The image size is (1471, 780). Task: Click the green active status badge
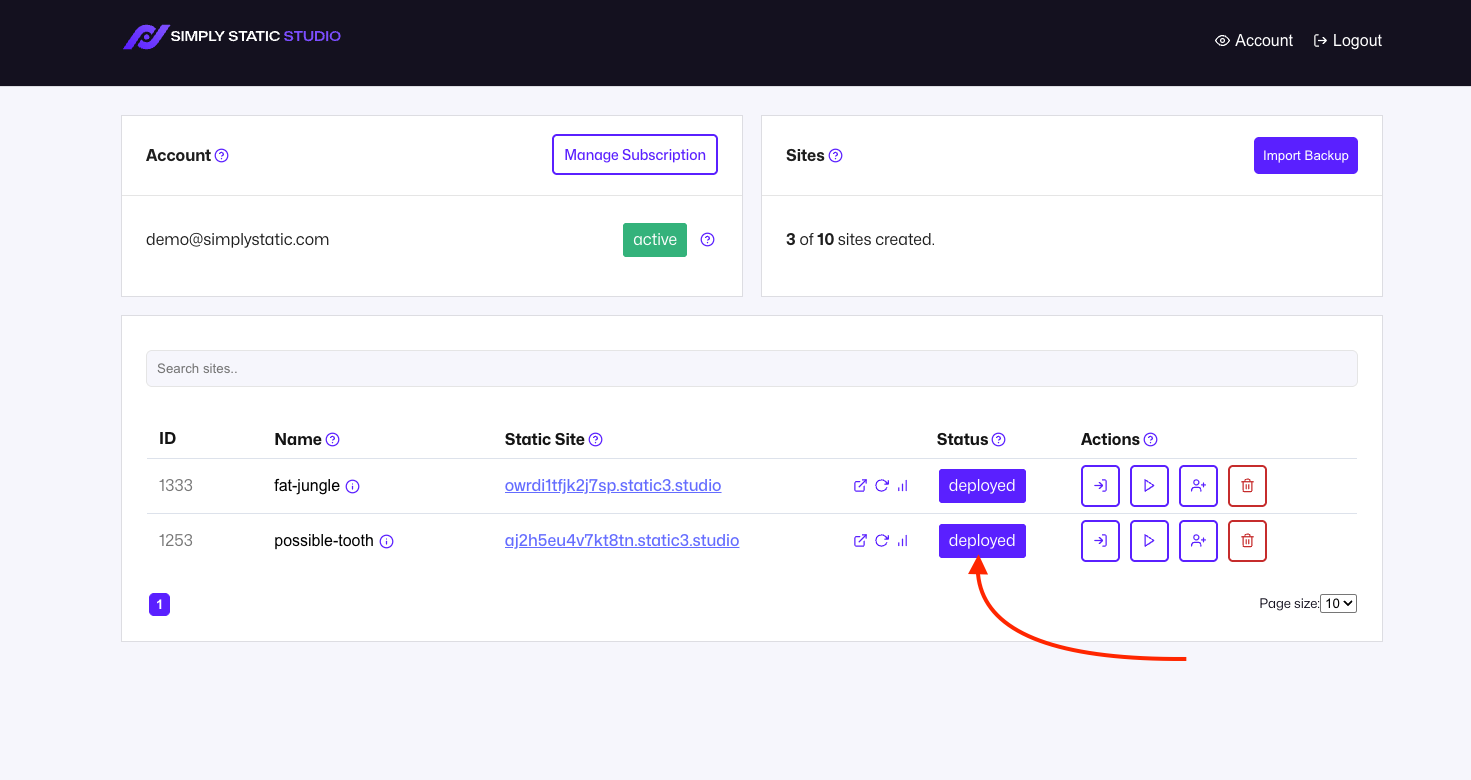point(655,240)
